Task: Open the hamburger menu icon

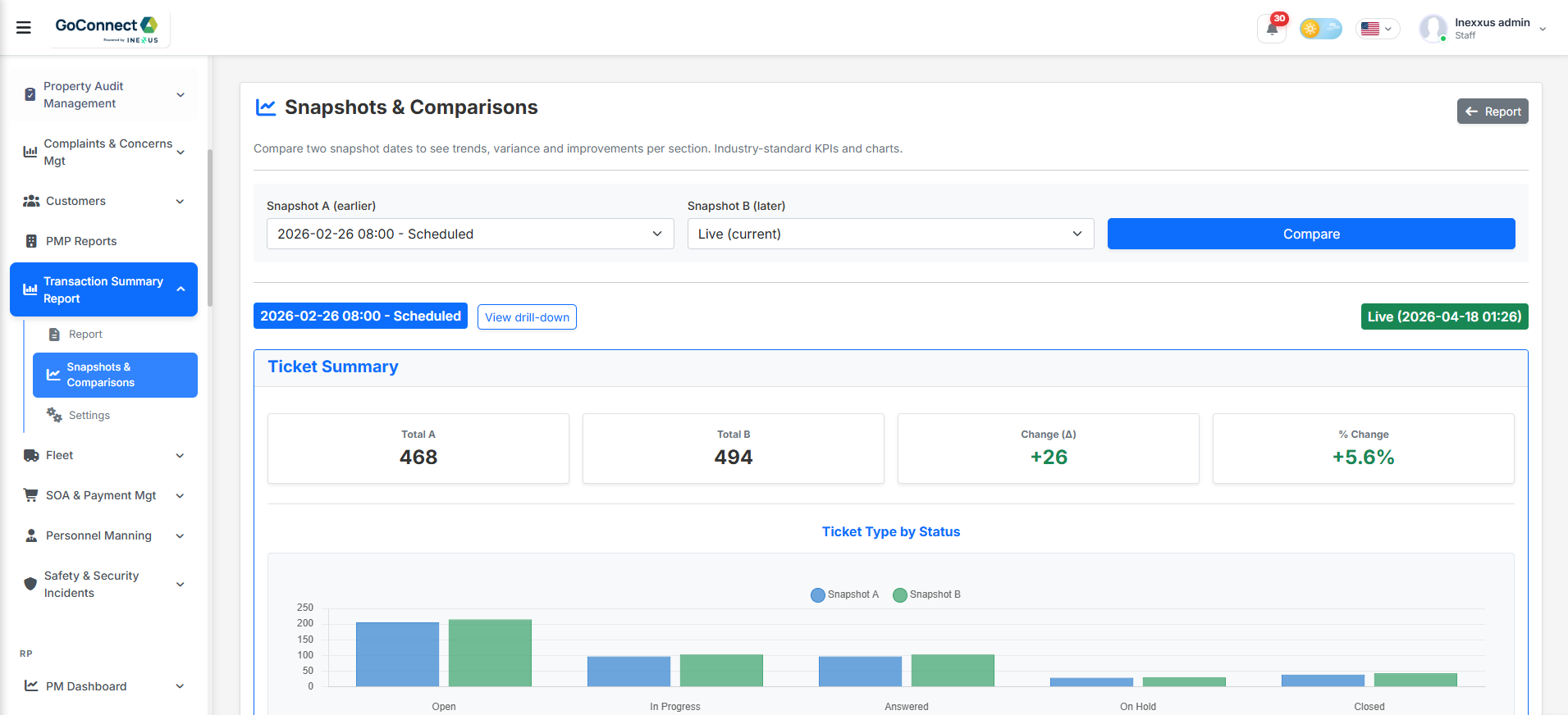Action: (24, 28)
